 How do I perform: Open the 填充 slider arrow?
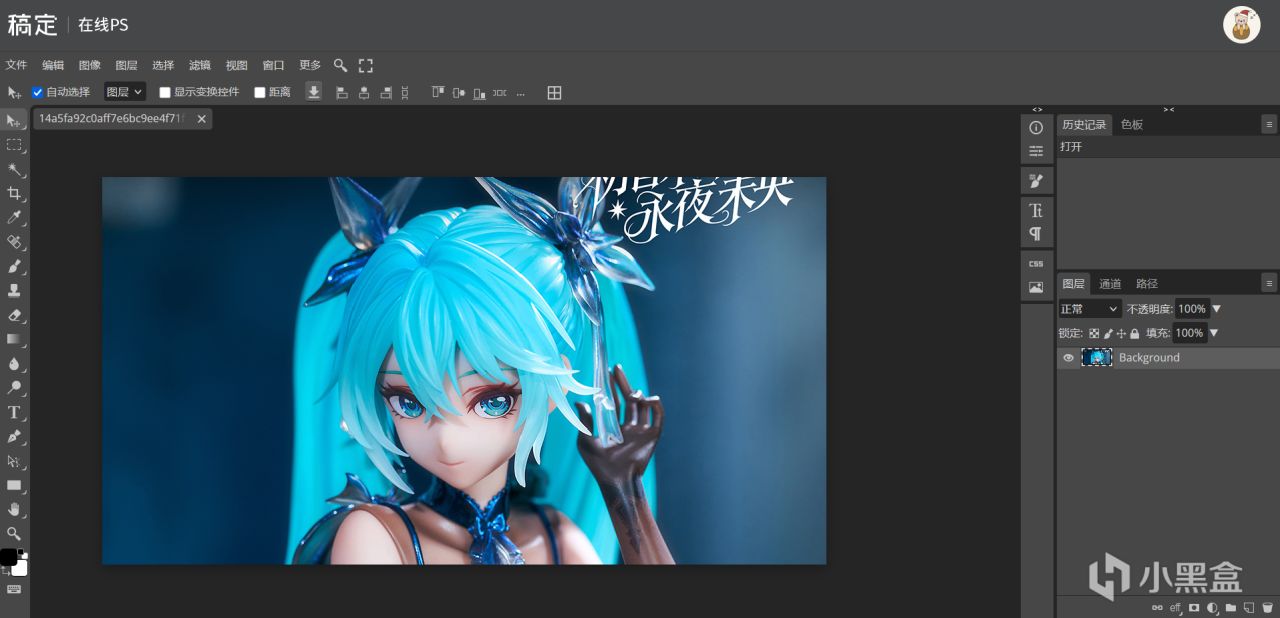point(1214,333)
